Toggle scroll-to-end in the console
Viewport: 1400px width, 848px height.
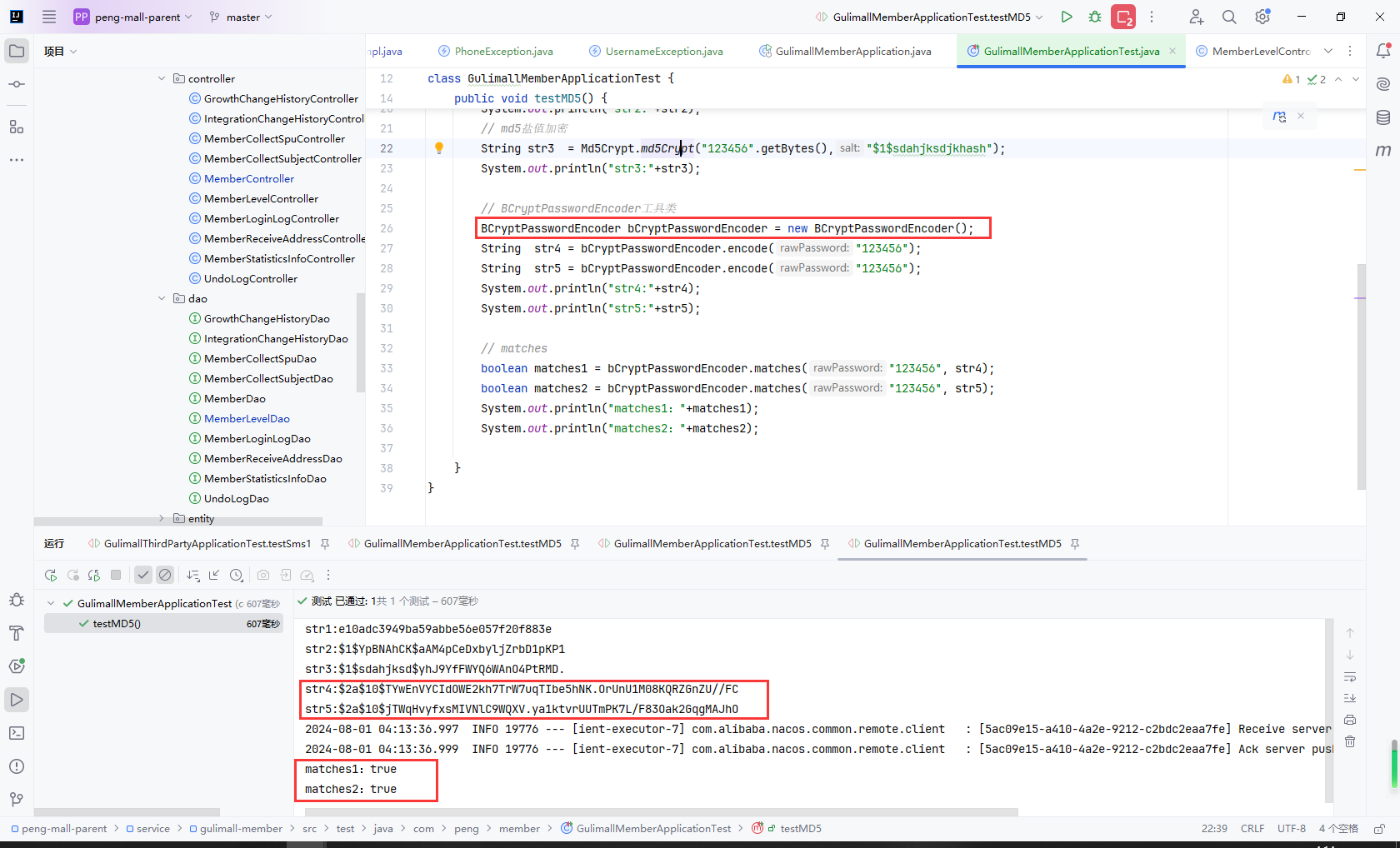(x=1350, y=698)
